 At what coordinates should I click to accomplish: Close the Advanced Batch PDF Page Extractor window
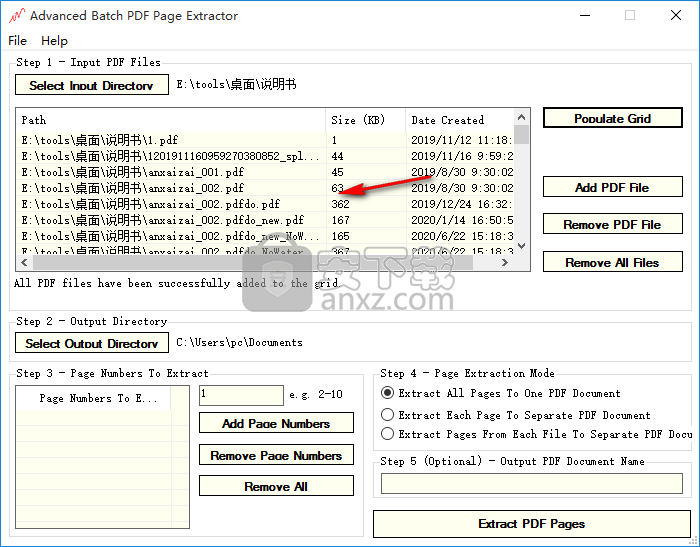(676, 16)
